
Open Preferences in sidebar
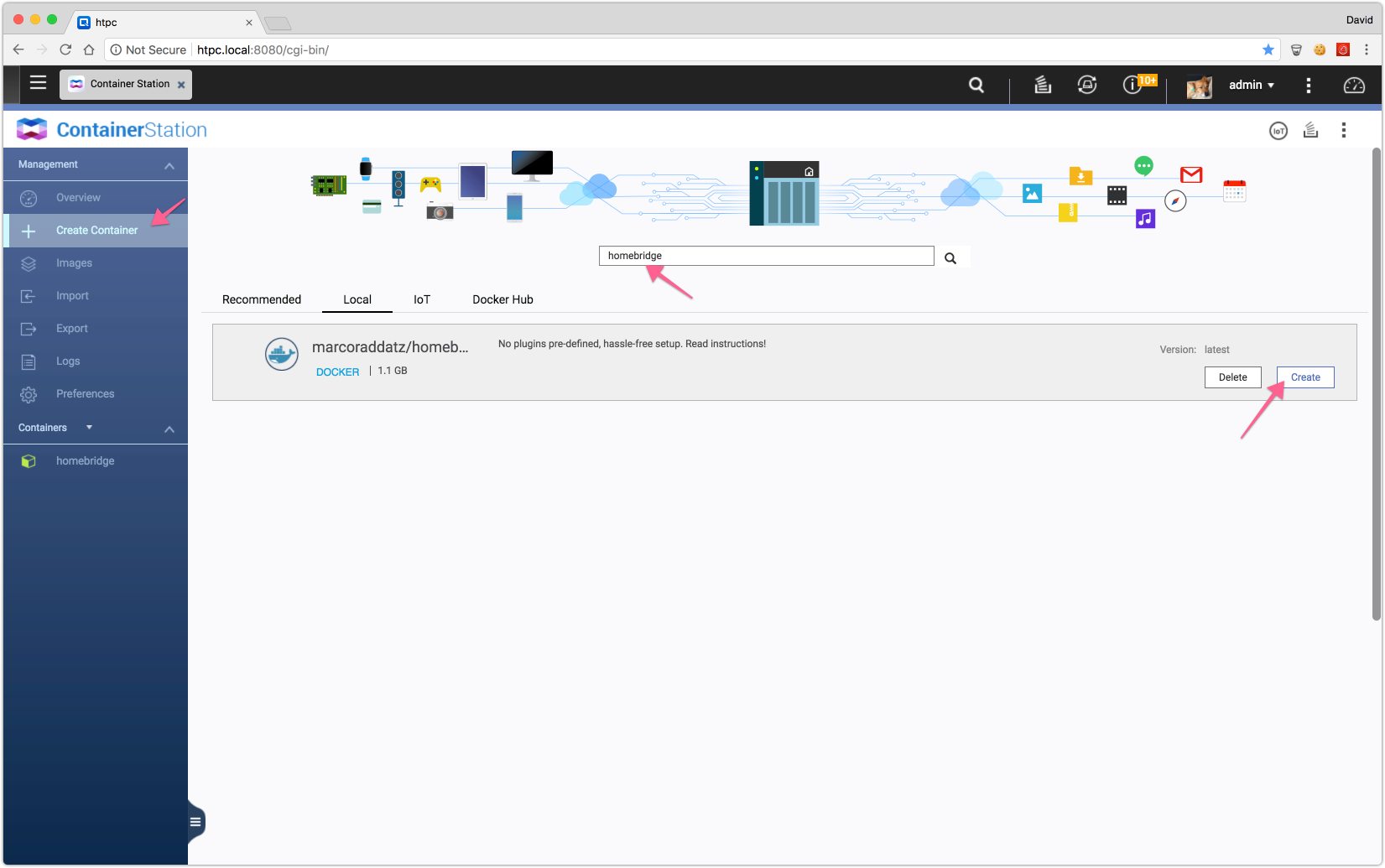tap(96, 394)
